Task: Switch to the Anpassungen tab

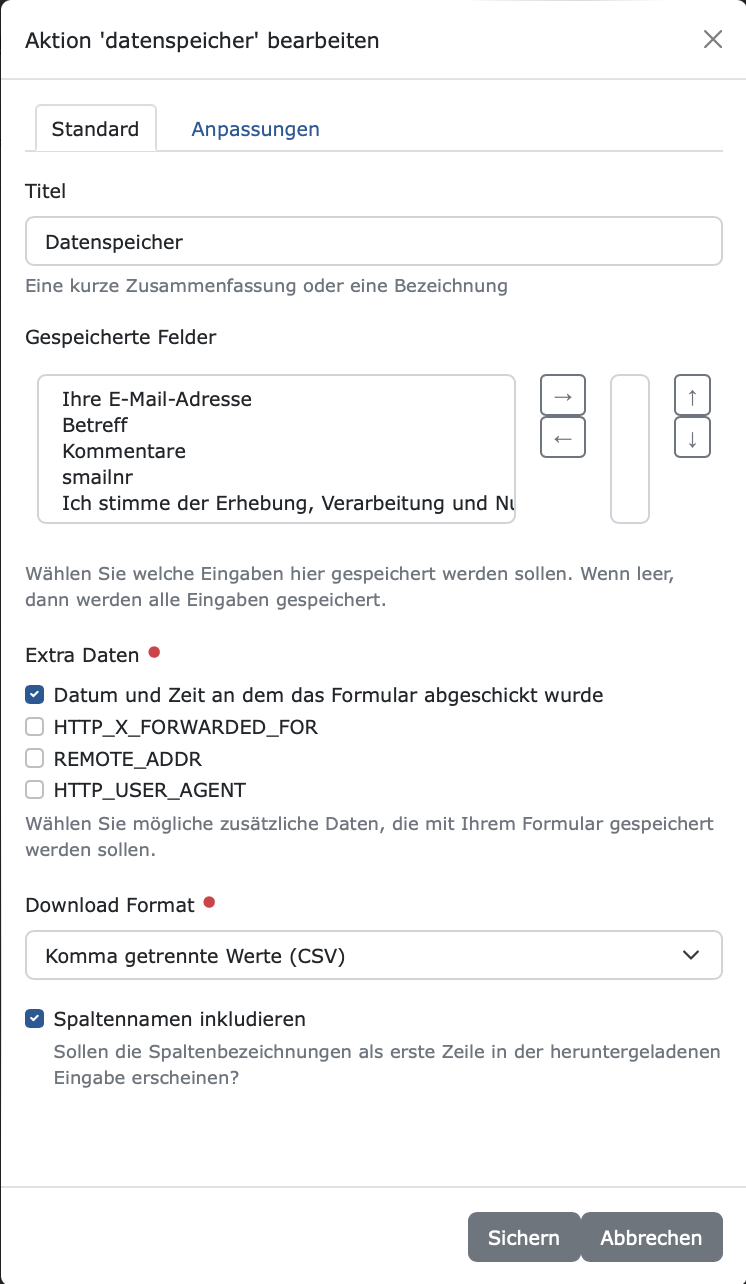Action: click(255, 129)
